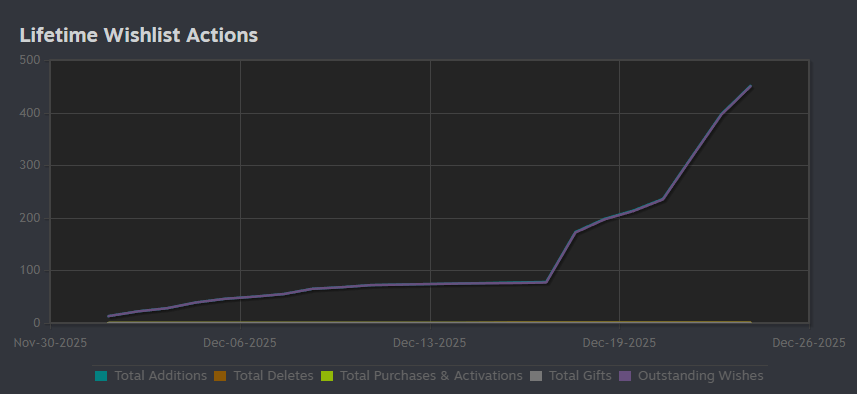Click the peak end of the Outstanding Wishes line
This screenshot has height=394, width=857.
coord(750,86)
